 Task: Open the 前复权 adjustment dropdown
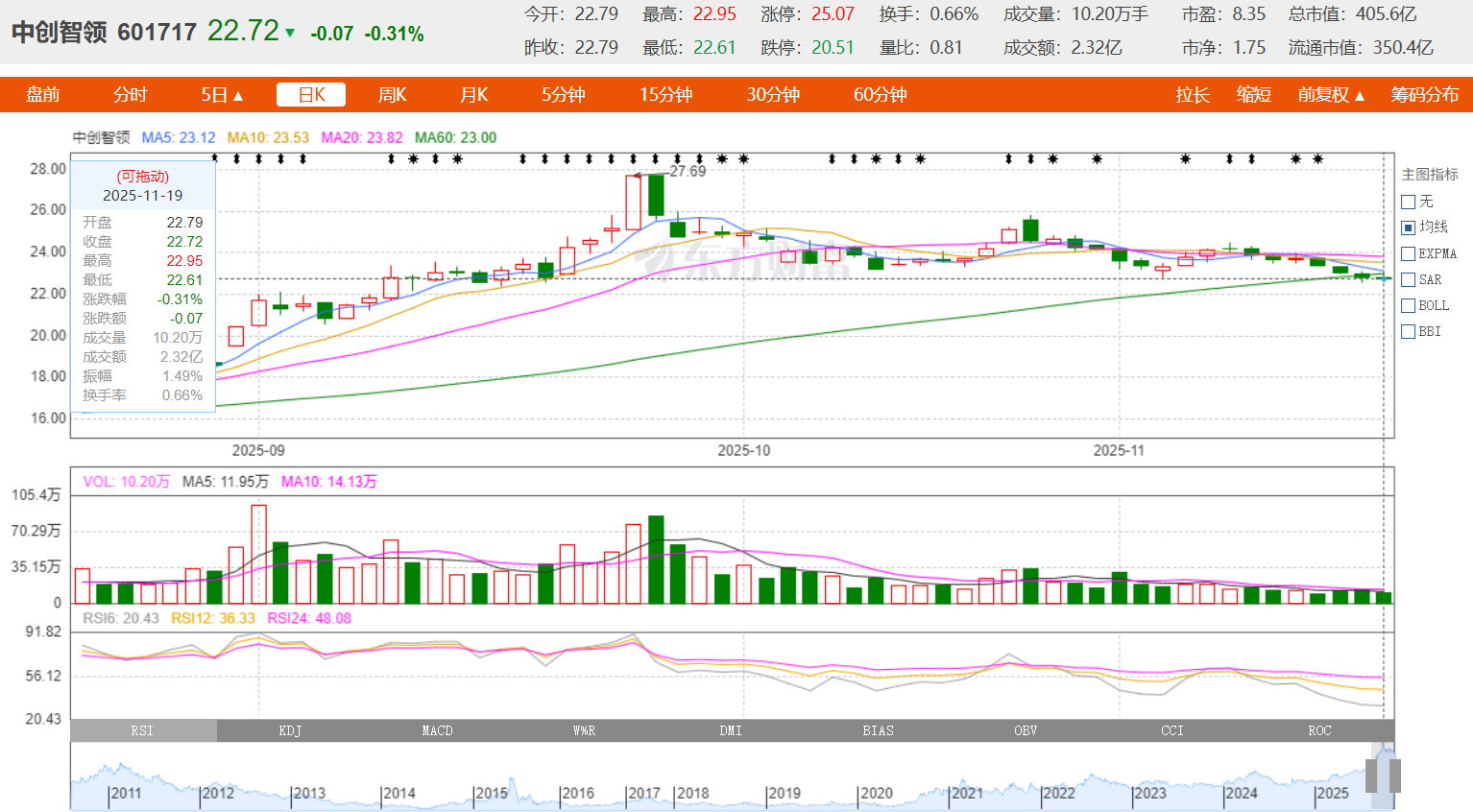(1331, 95)
